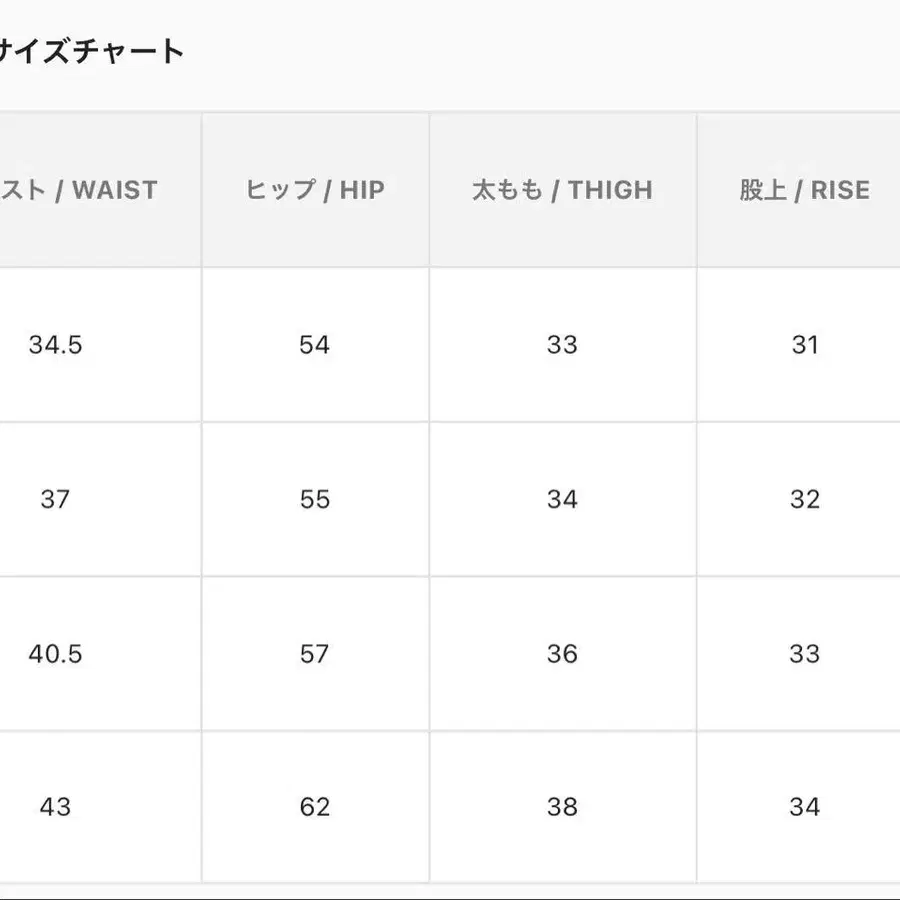Select the waist value 40.5 cell
900x900 pixels.
56,654
